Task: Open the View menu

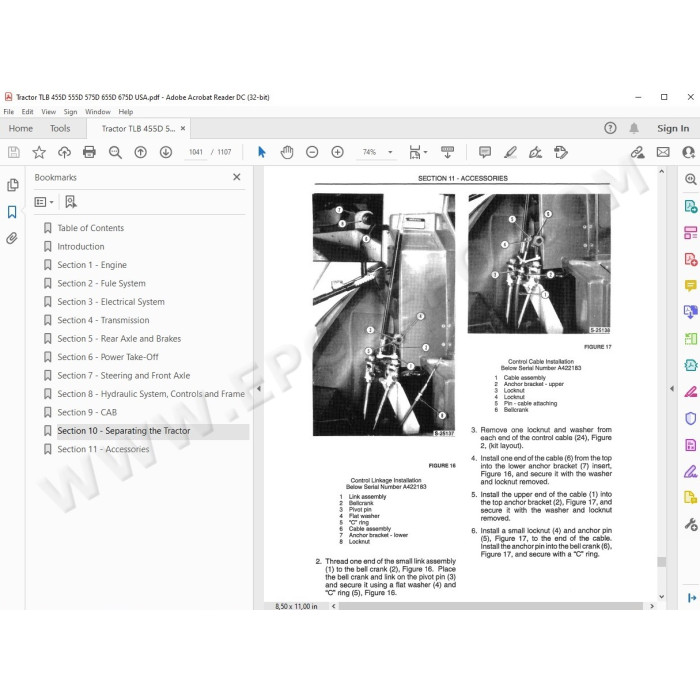Action: [x=49, y=112]
